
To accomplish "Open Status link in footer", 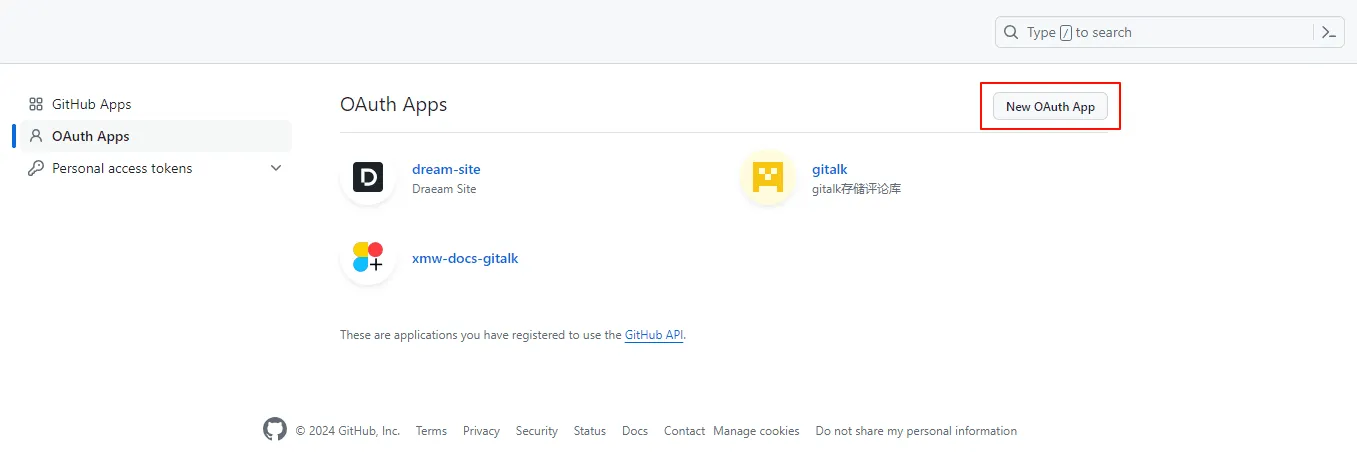I will (590, 431).
